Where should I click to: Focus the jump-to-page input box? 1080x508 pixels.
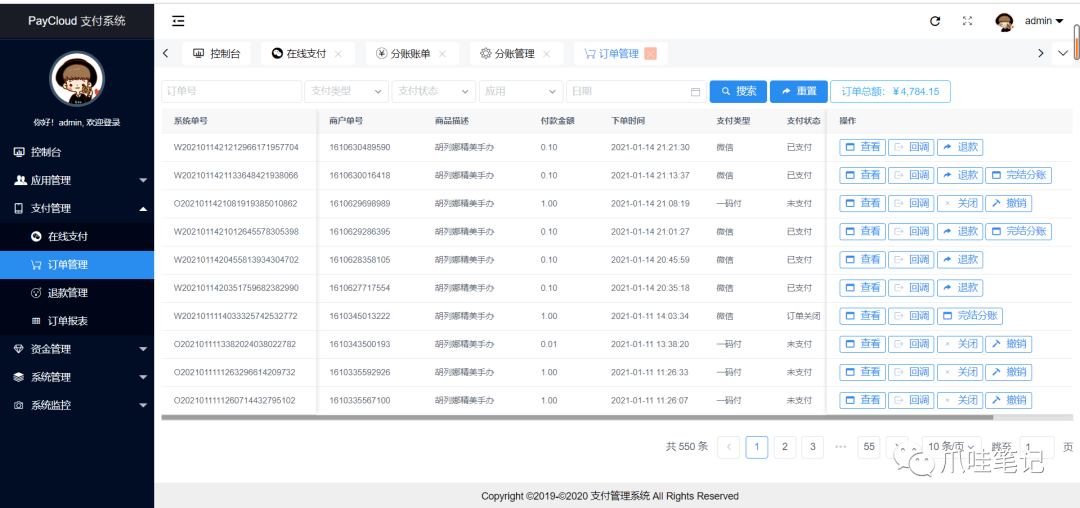tap(1037, 447)
